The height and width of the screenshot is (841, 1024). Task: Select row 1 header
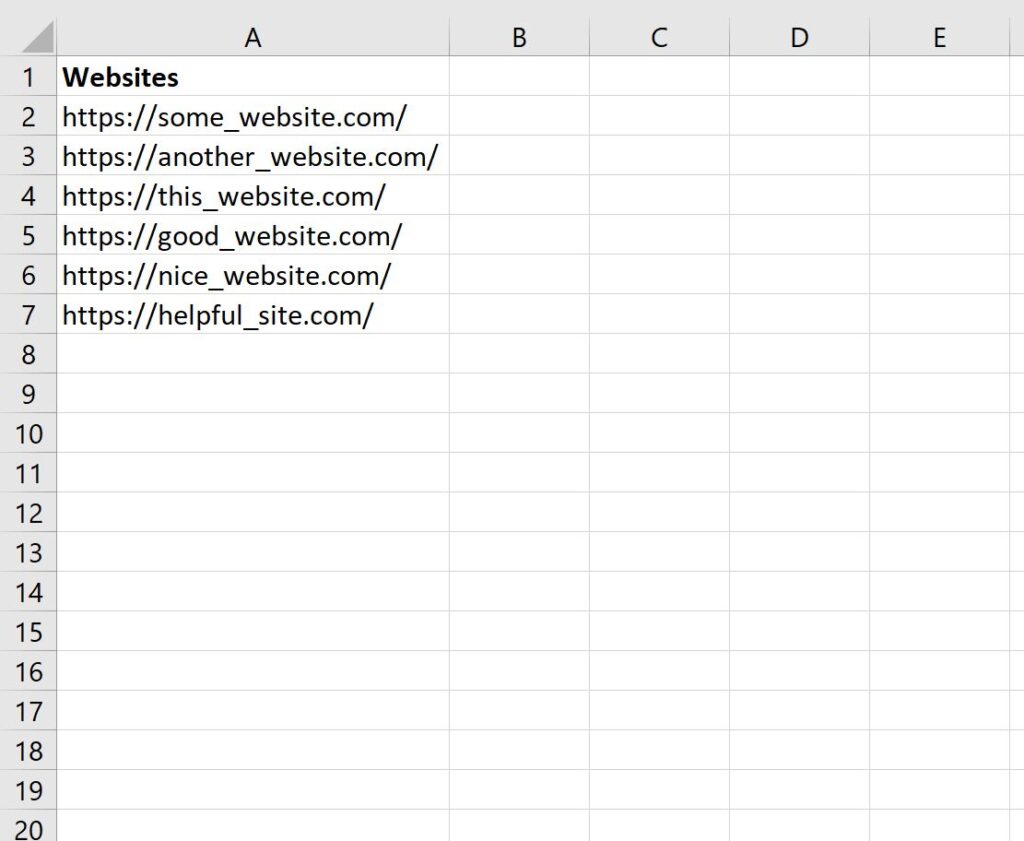pos(29,77)
